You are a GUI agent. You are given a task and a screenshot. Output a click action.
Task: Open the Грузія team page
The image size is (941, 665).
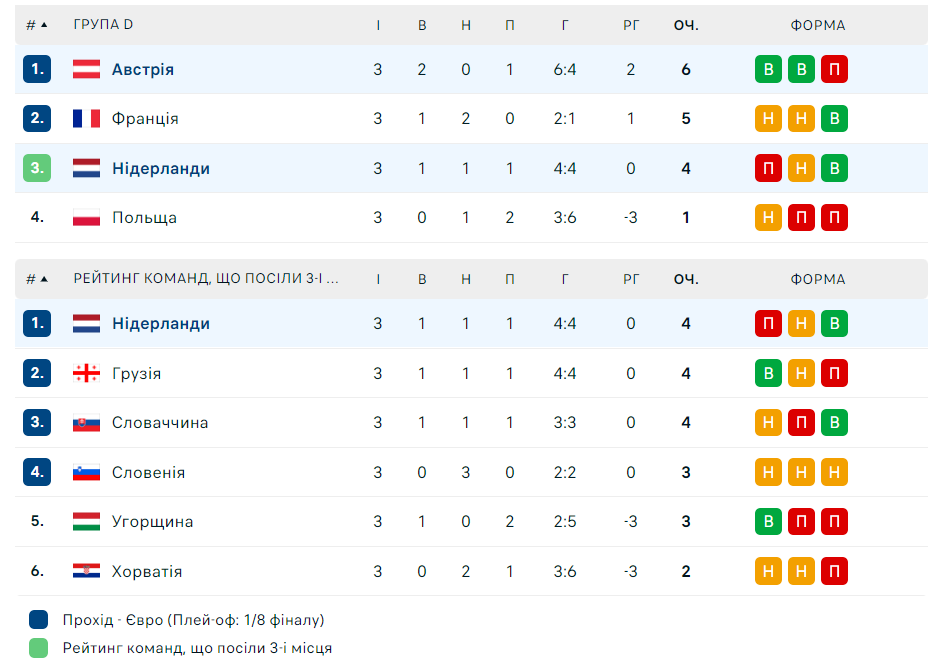(136, 373)
